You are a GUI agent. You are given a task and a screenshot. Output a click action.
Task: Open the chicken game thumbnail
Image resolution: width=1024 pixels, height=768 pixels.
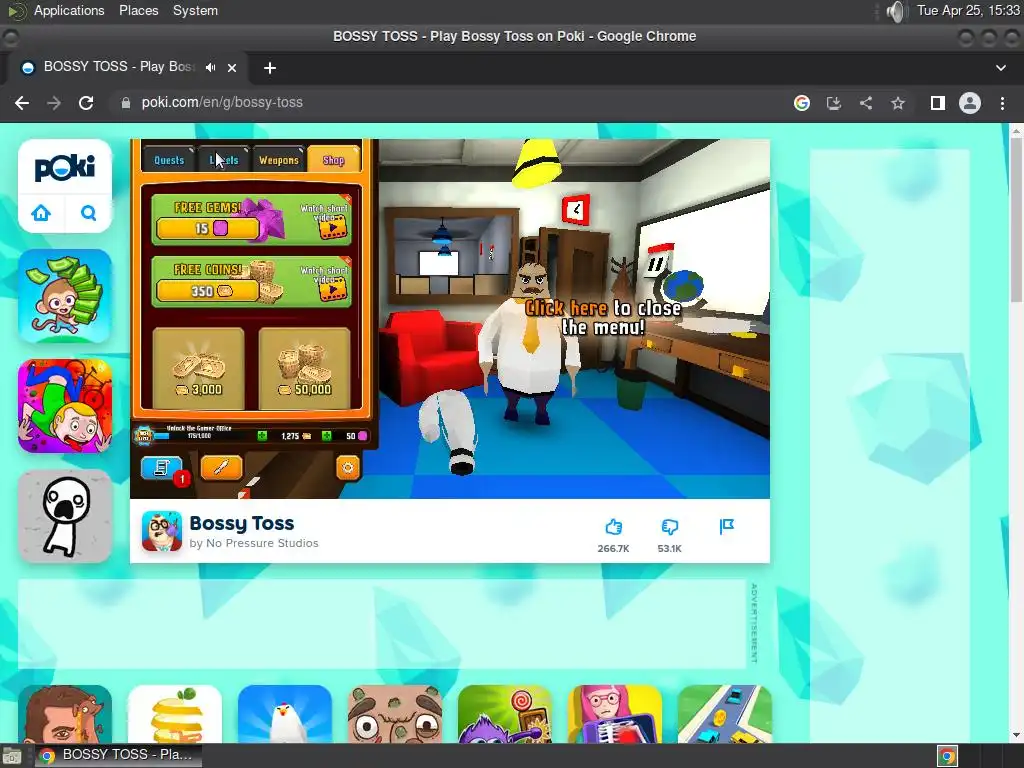285,714
